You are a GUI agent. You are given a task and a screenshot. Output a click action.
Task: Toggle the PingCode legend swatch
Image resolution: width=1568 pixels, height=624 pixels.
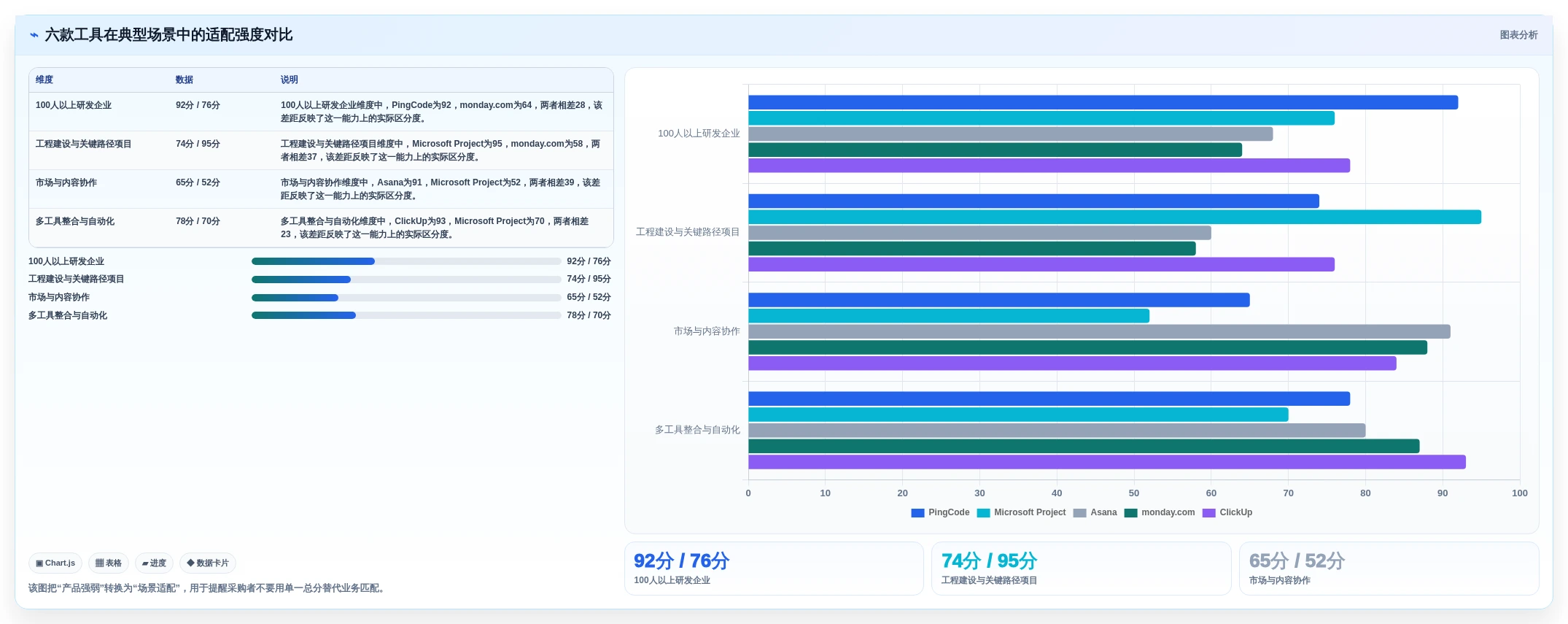coord(917,513)
